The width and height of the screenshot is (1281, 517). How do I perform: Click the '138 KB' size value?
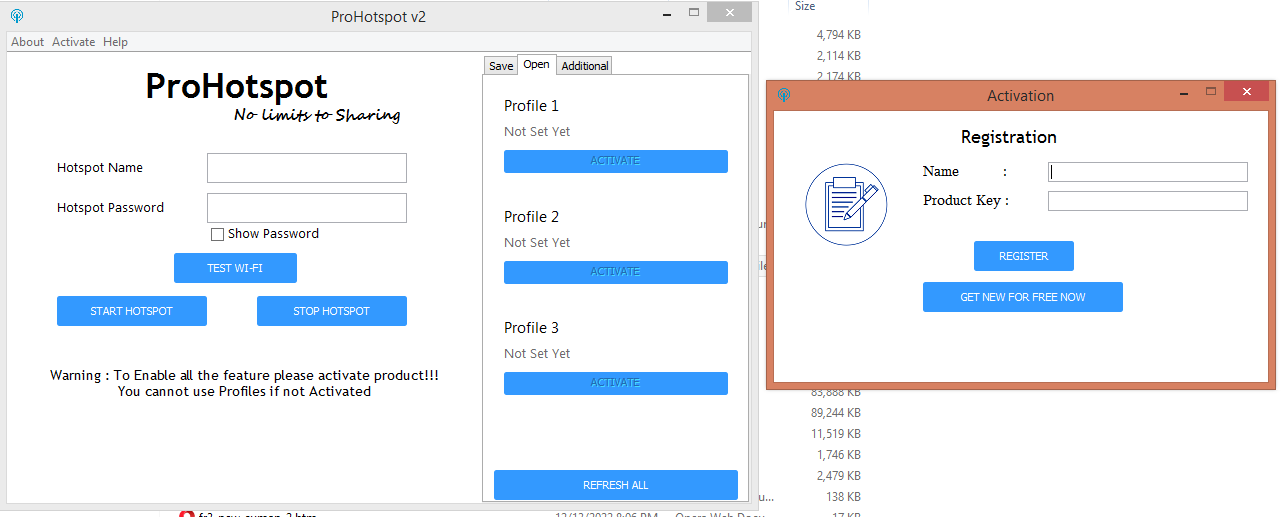(x=843, y=497)
